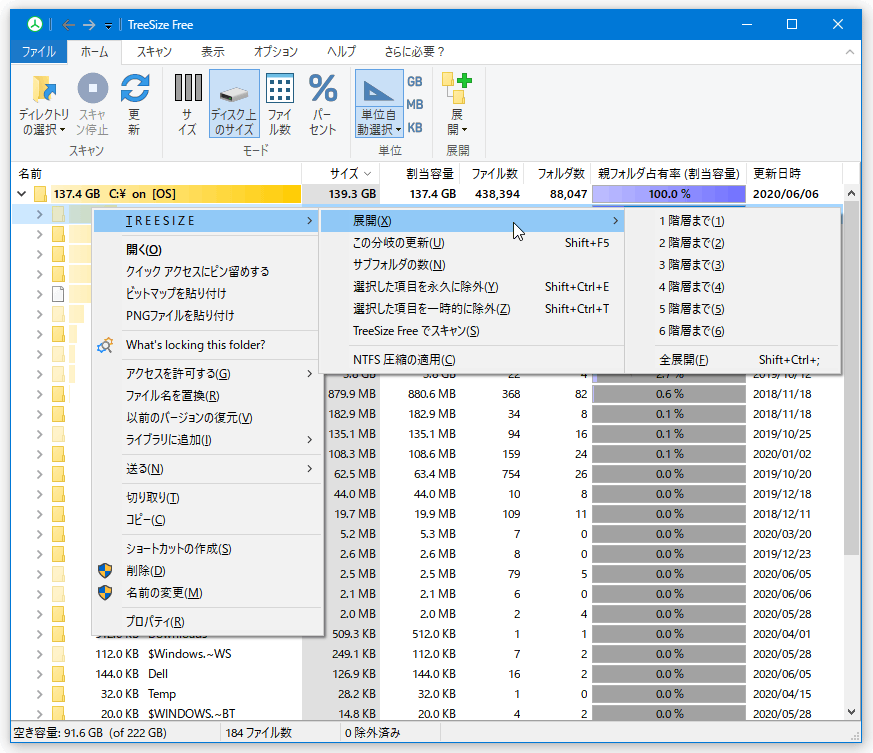Go back with title bar arrow
Screen dimensions: 873x753
pyautogui.click(x=68, y=25)
